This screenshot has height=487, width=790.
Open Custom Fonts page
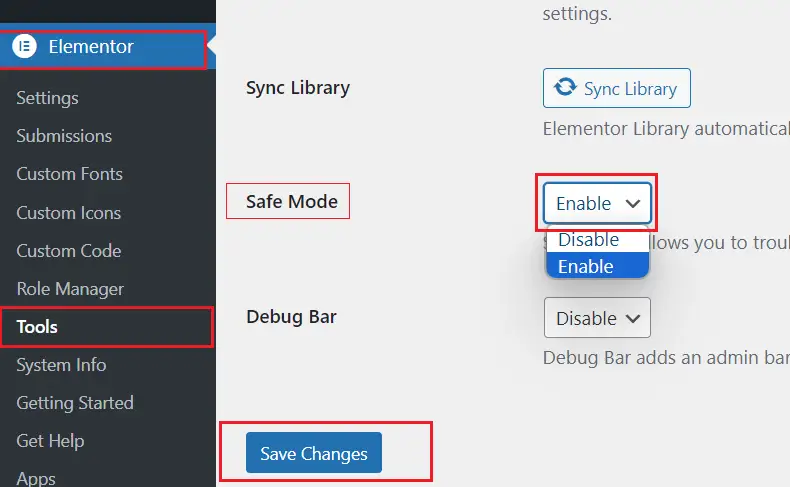point(69,174)
